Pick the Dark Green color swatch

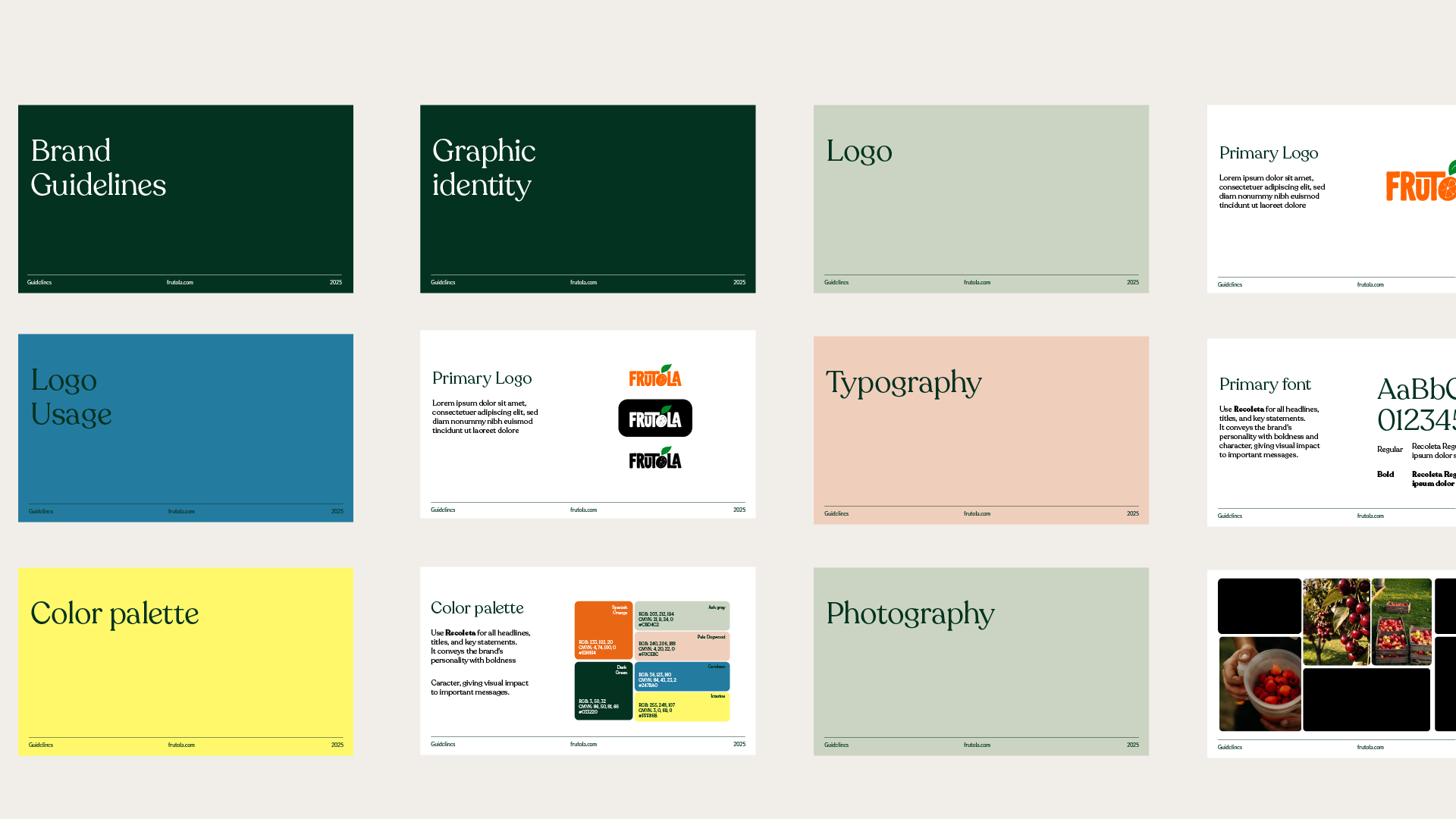(603, 691)
